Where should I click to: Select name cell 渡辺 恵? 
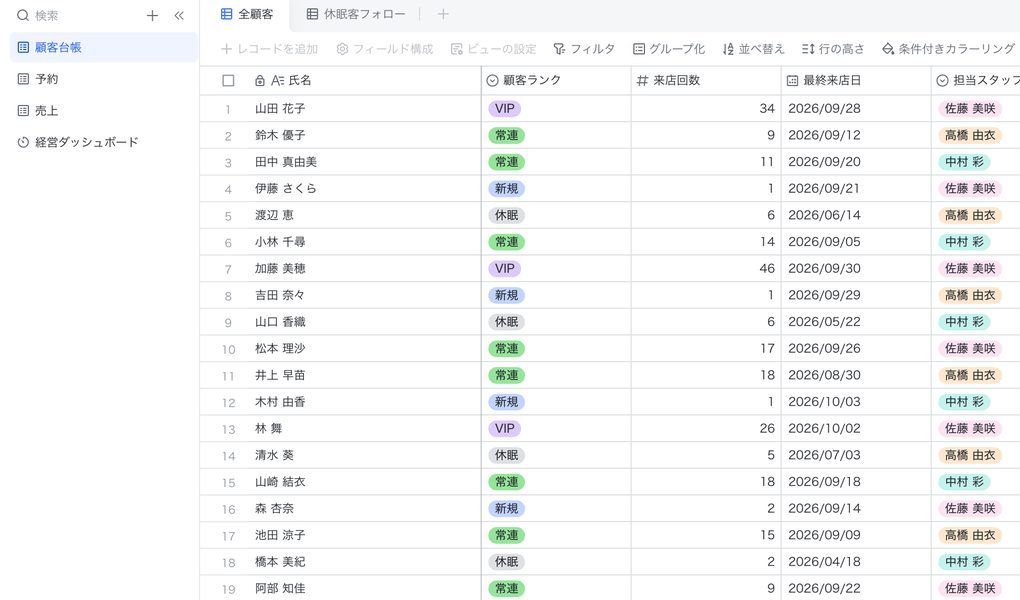click(x=364, y=215)
